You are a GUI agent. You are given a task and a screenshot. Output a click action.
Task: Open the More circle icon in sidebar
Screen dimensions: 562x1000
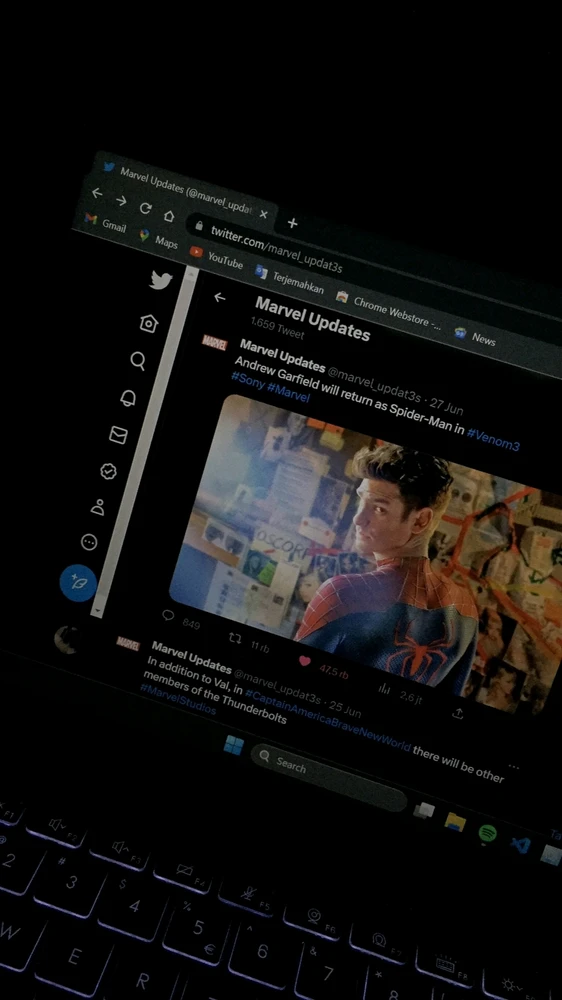(89, 542)
